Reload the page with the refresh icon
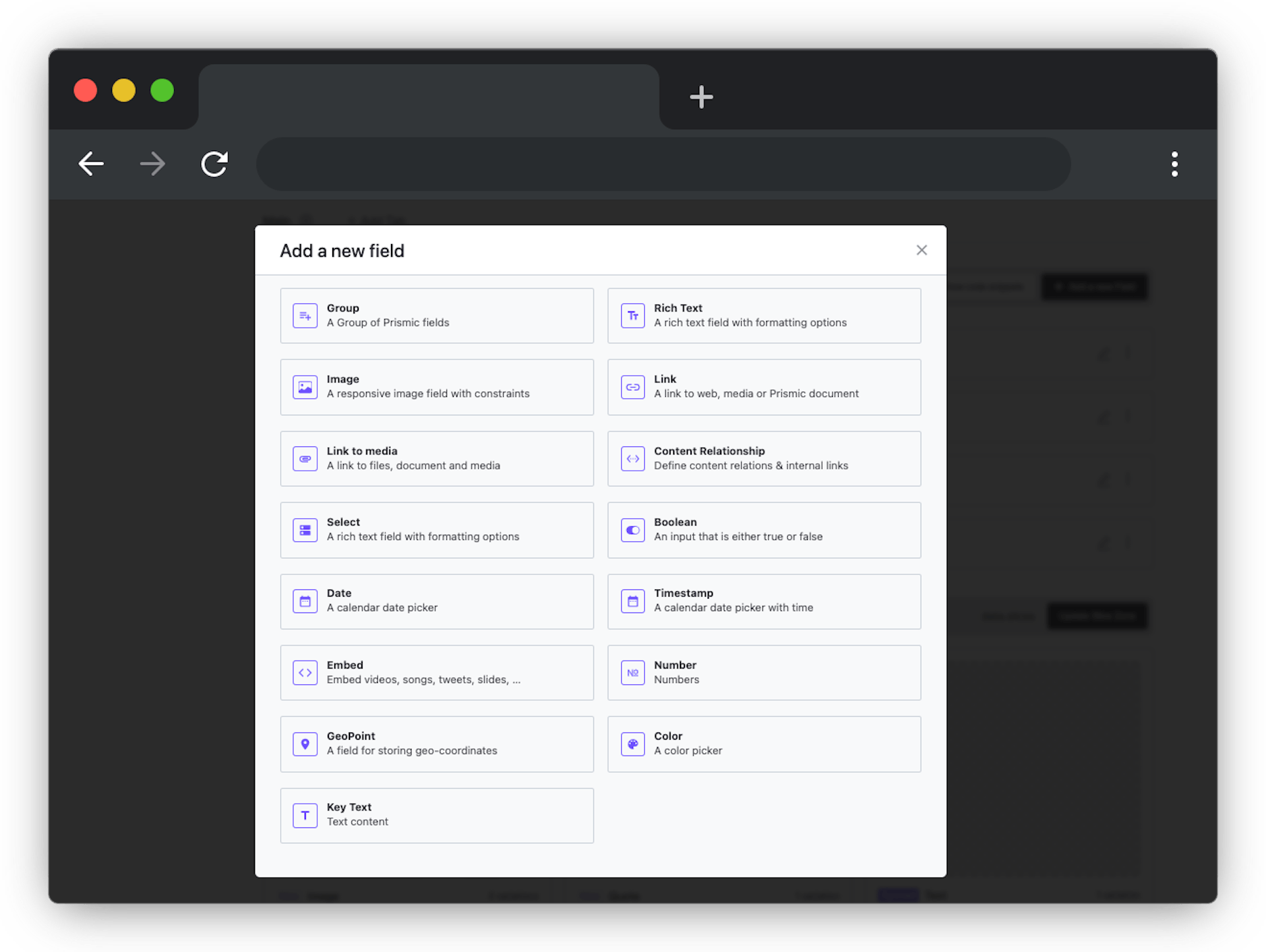The image size is (1266, 952). [214, 164]
